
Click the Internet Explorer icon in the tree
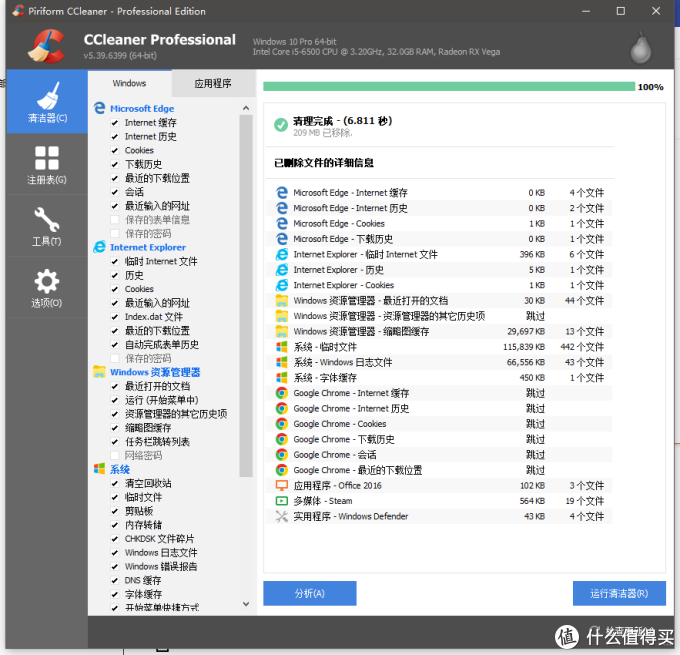[x=100, y=247]
